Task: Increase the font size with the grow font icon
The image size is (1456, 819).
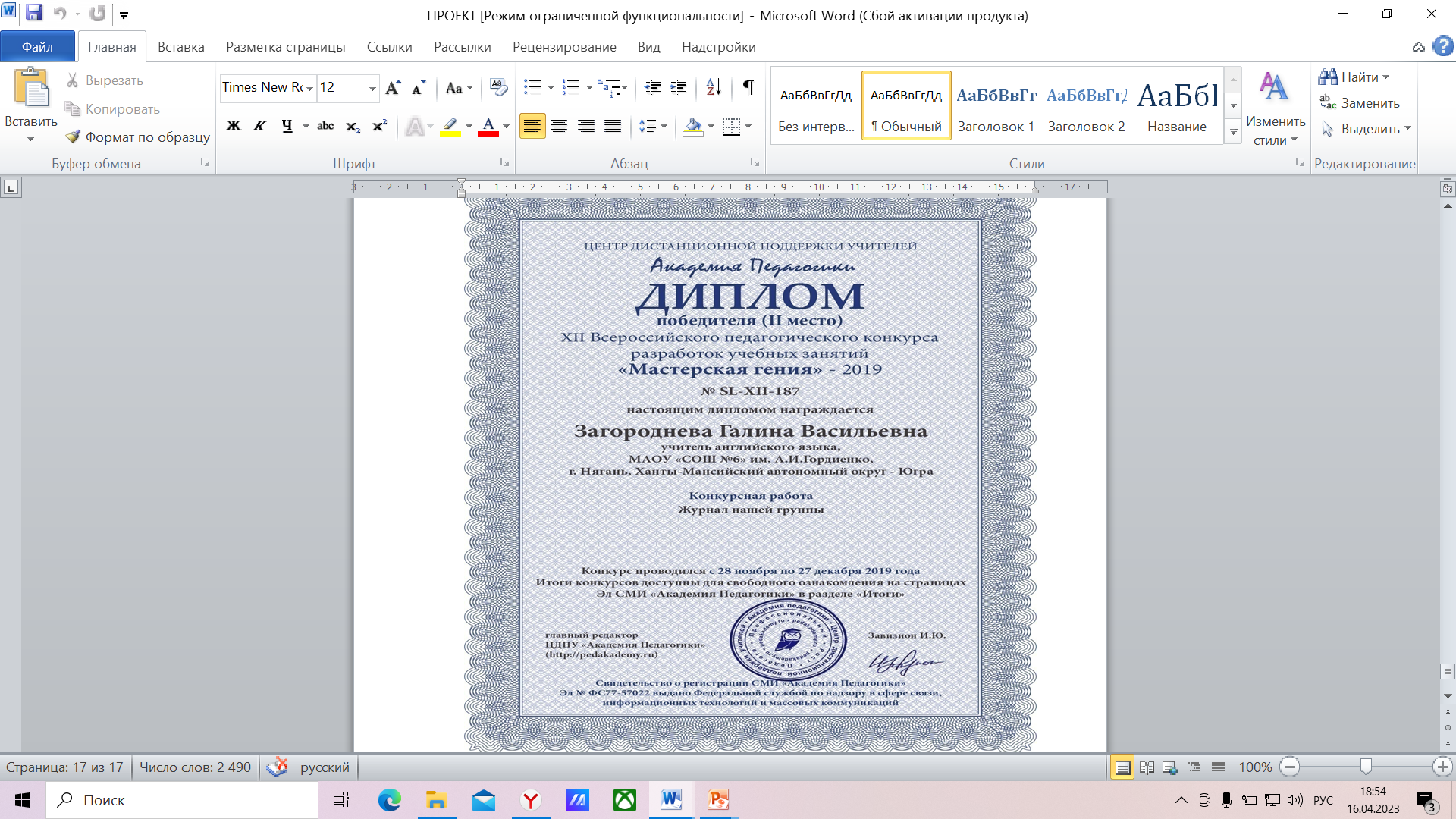Action: tap(393, 88)
